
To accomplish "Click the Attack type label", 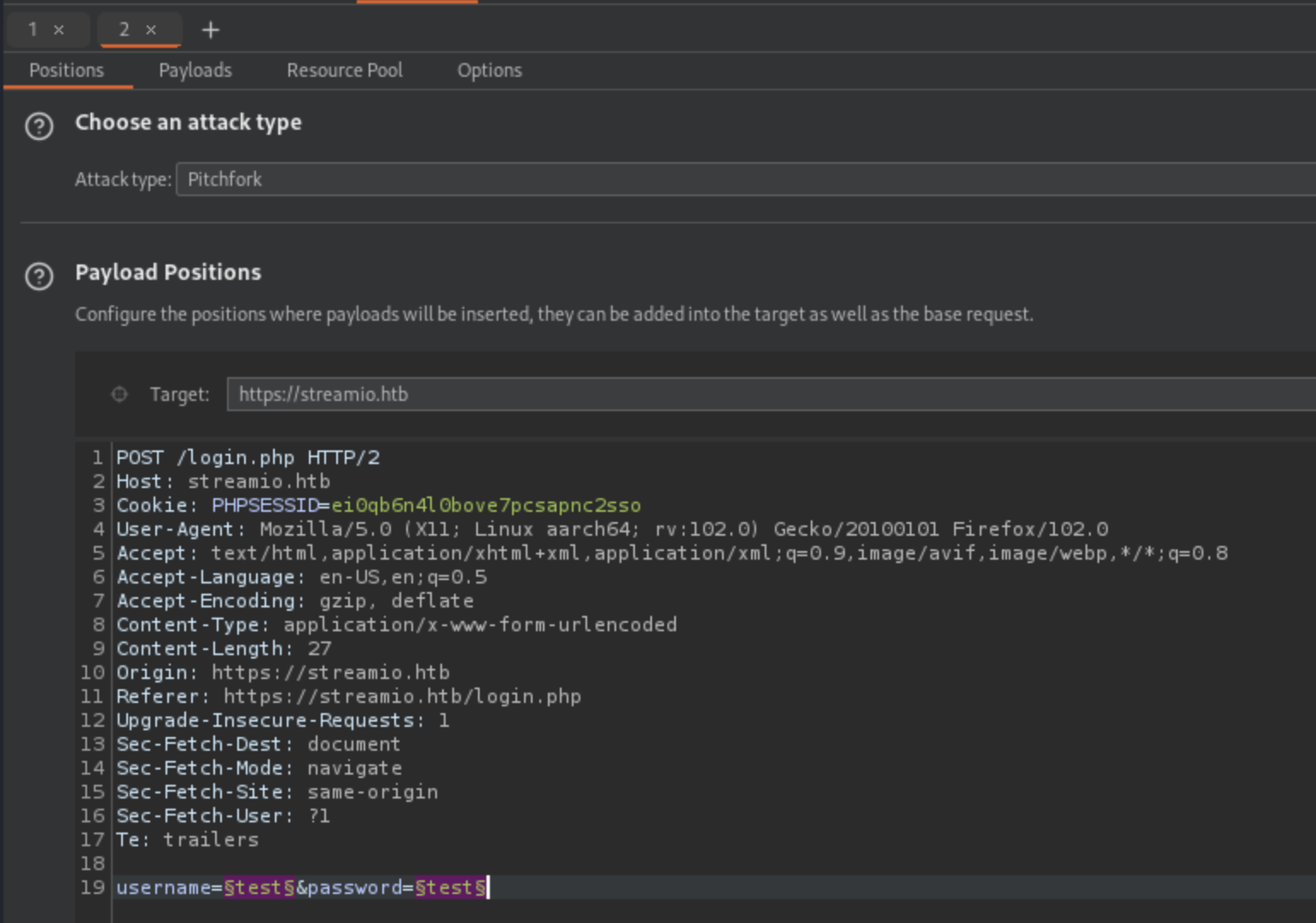I will pos(123,179).
